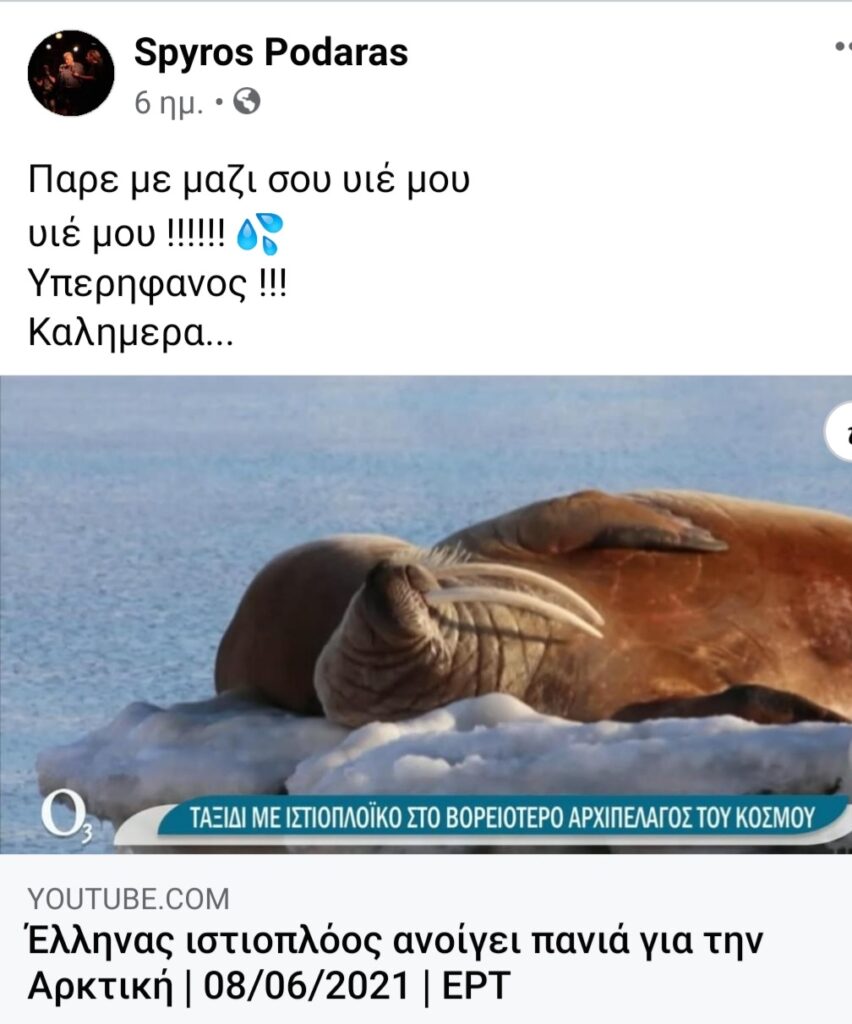Viewport: 852px width, 1024px height.
Task: Click the 08/06/2021 date in the link title
Action: 306,985
